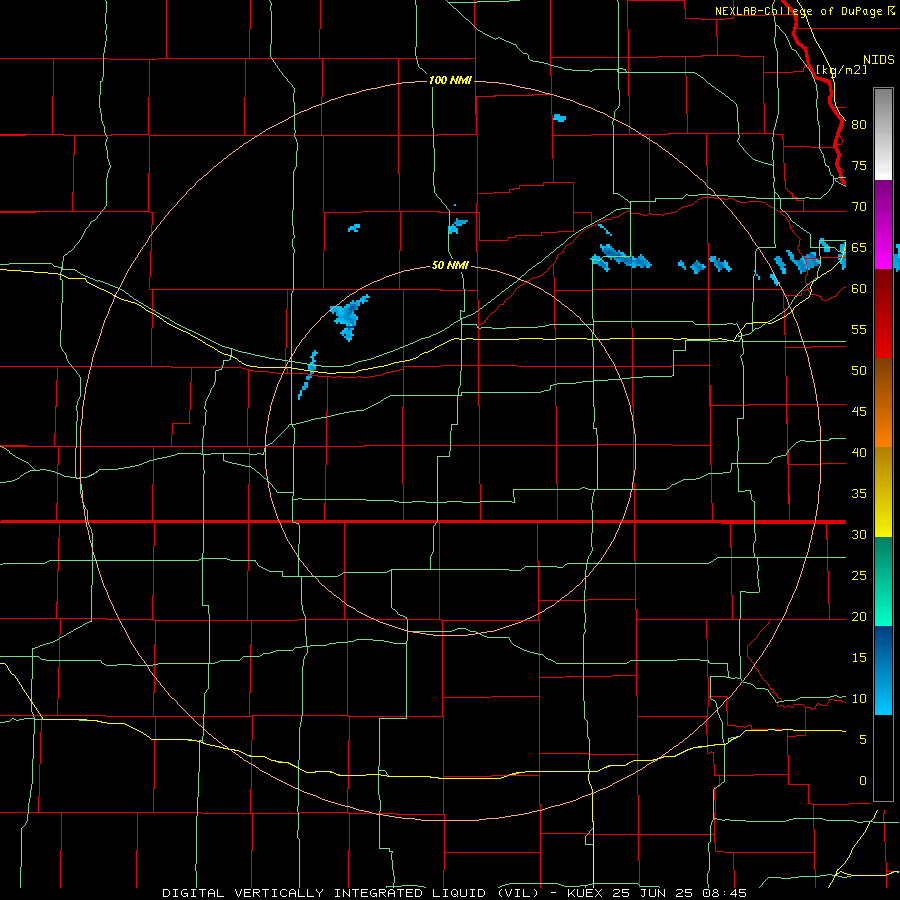The height and width of the screenshot is (900, 900).
Task: Click the 50 value on the VIL scale
Action: click(x=859, y=370)
